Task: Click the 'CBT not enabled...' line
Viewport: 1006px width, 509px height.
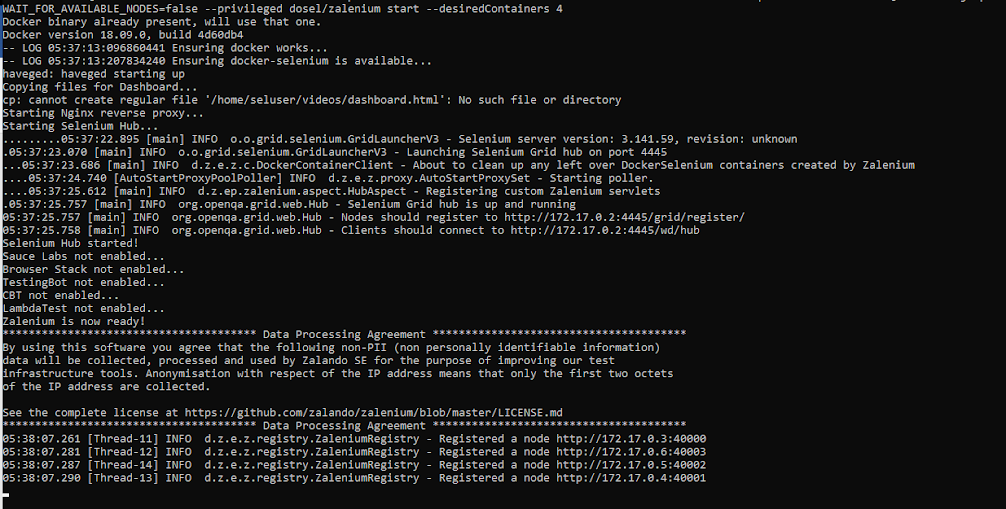Action: pos(60,295)
